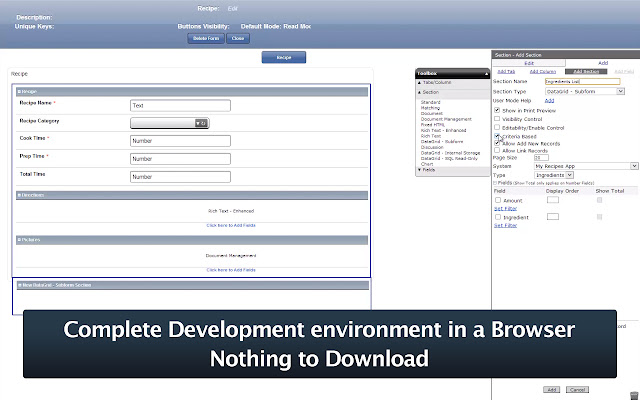Image resolution: width=640 pixels, height=400 pixels.
Task: Check the Amount field checkbox
Action: 498,200
